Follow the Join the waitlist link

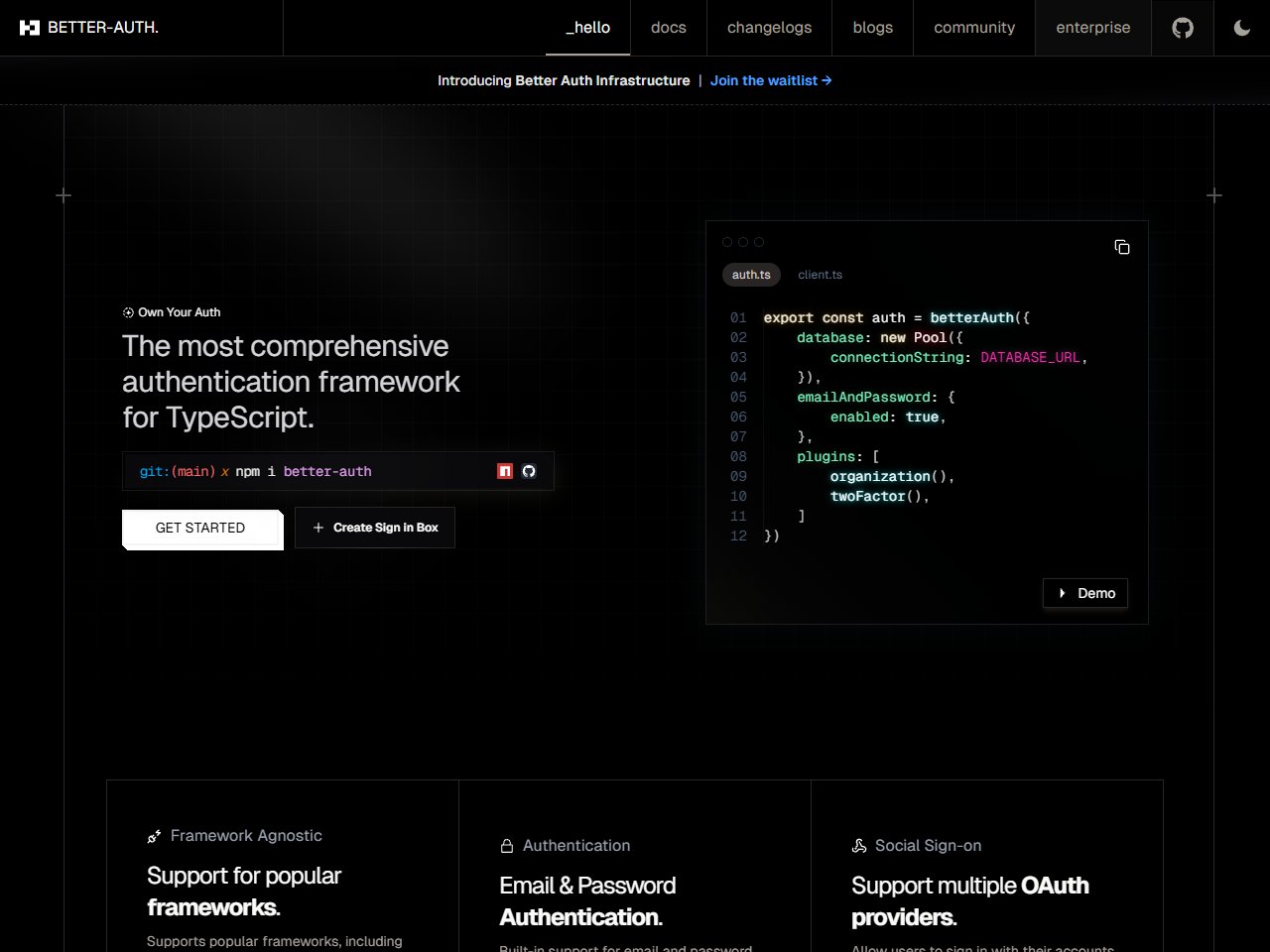[x=771, y=80]
